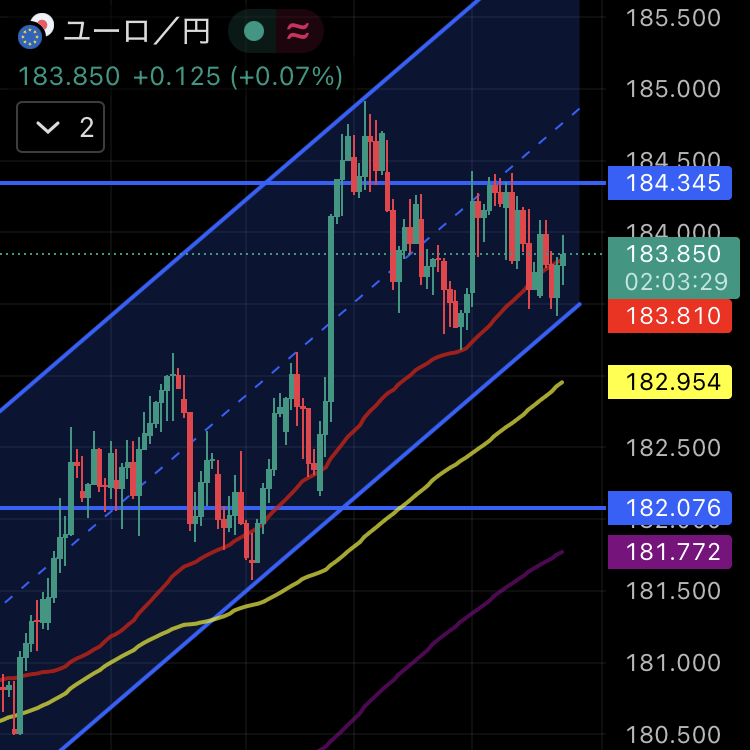Select the red 183.810 moving average label
750x750 pixels.
pyautogui.click(x=669, y=316)
